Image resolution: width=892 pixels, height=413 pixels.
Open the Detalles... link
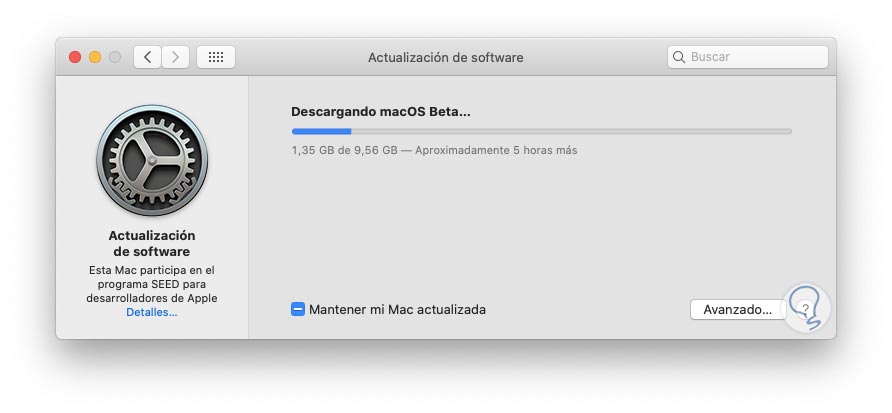(151, 313)
